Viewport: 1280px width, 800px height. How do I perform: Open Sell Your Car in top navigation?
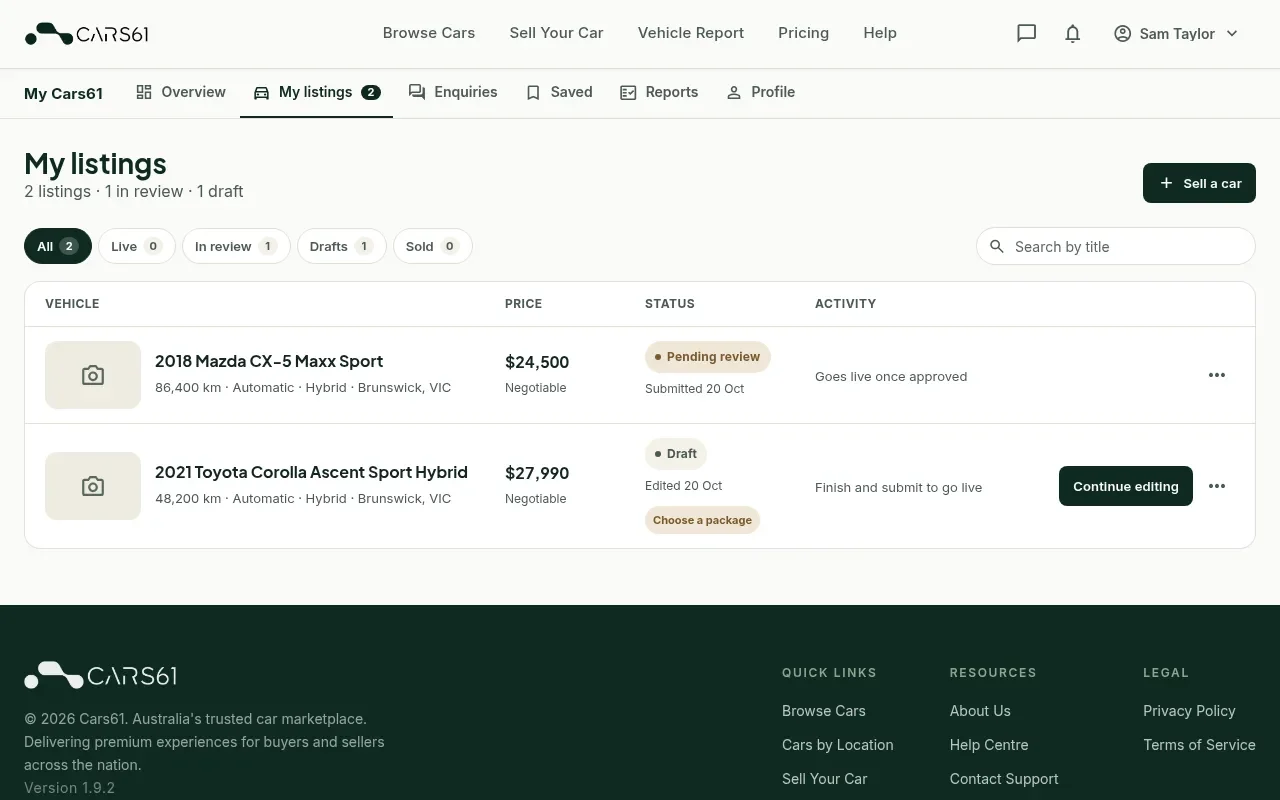556,33
